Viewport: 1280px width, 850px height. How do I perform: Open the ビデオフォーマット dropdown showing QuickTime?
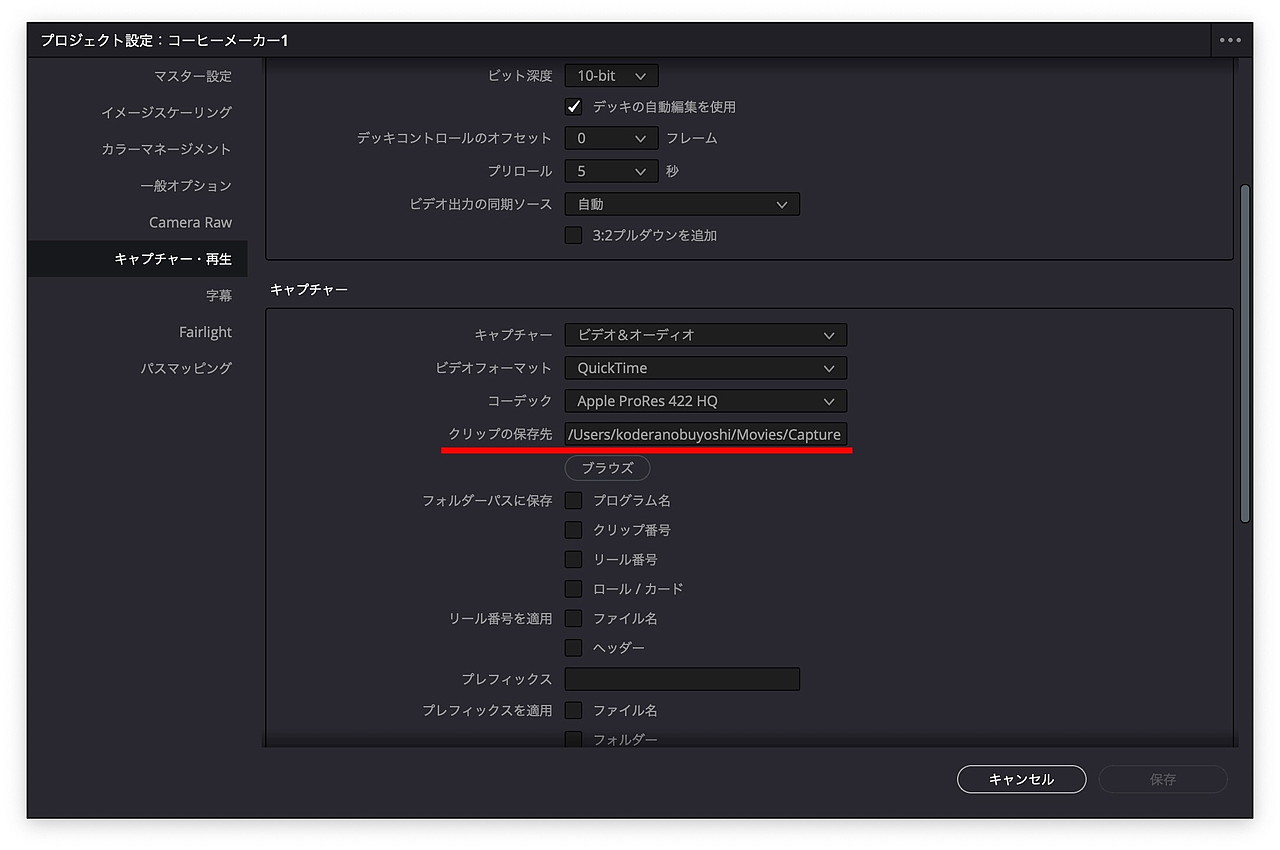click(x=705, y=368)
